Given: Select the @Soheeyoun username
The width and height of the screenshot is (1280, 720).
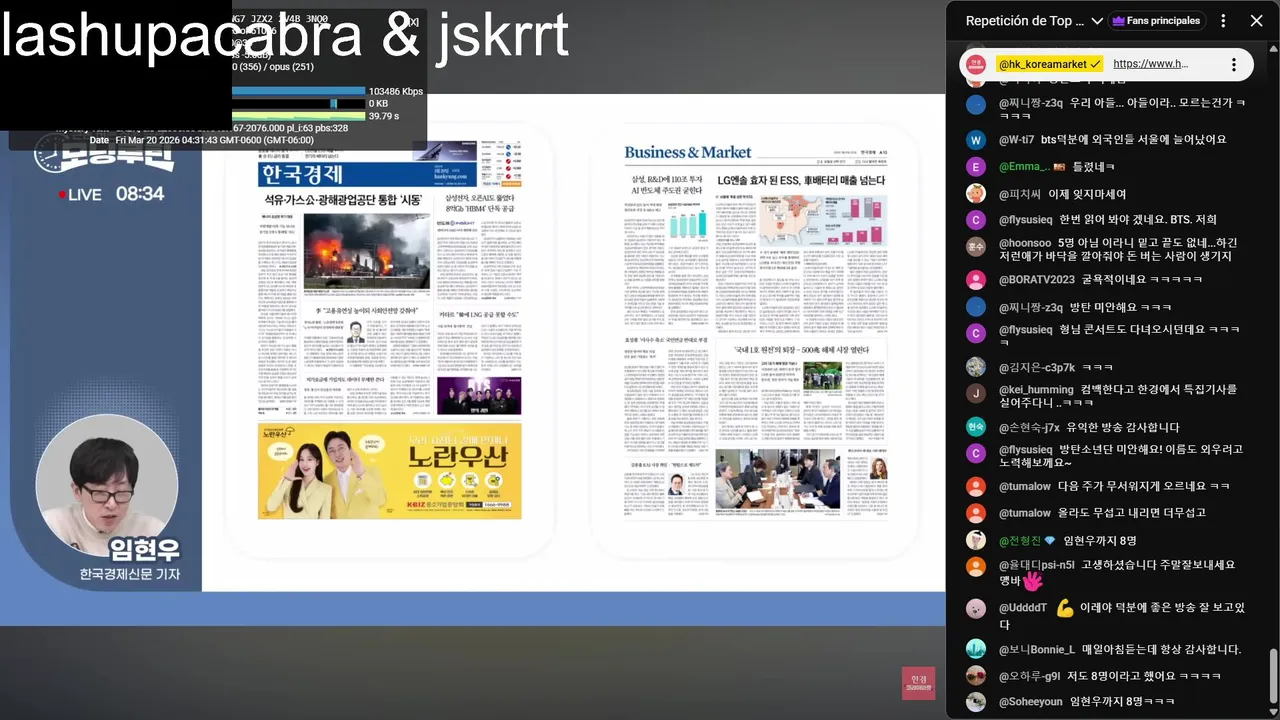Looking at the screenshot, I should (x=1031, y=702).
